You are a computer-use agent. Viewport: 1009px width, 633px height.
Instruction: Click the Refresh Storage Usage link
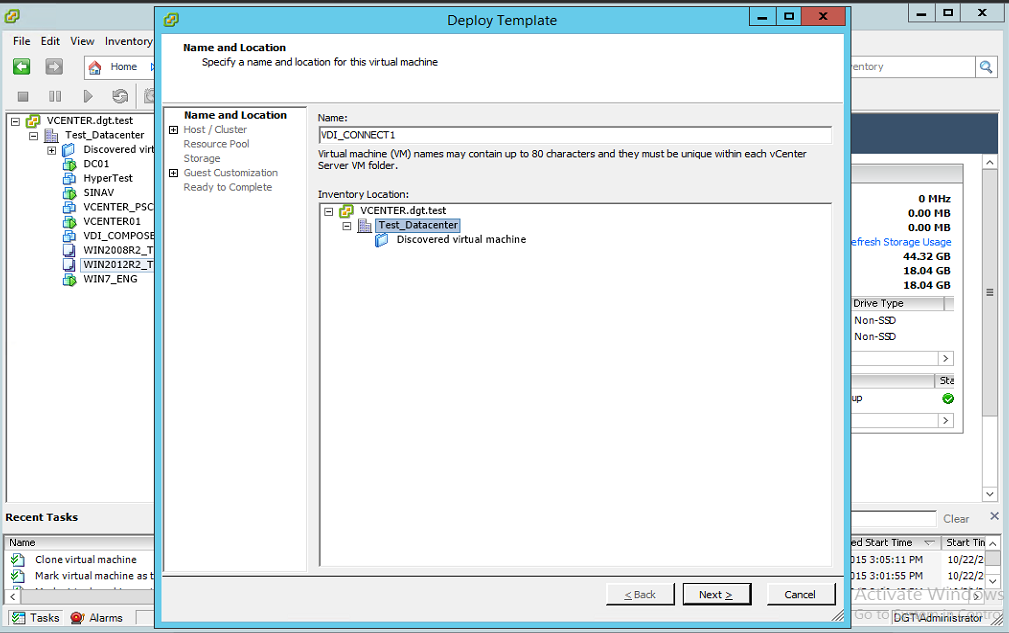click(x=900, y=242)
